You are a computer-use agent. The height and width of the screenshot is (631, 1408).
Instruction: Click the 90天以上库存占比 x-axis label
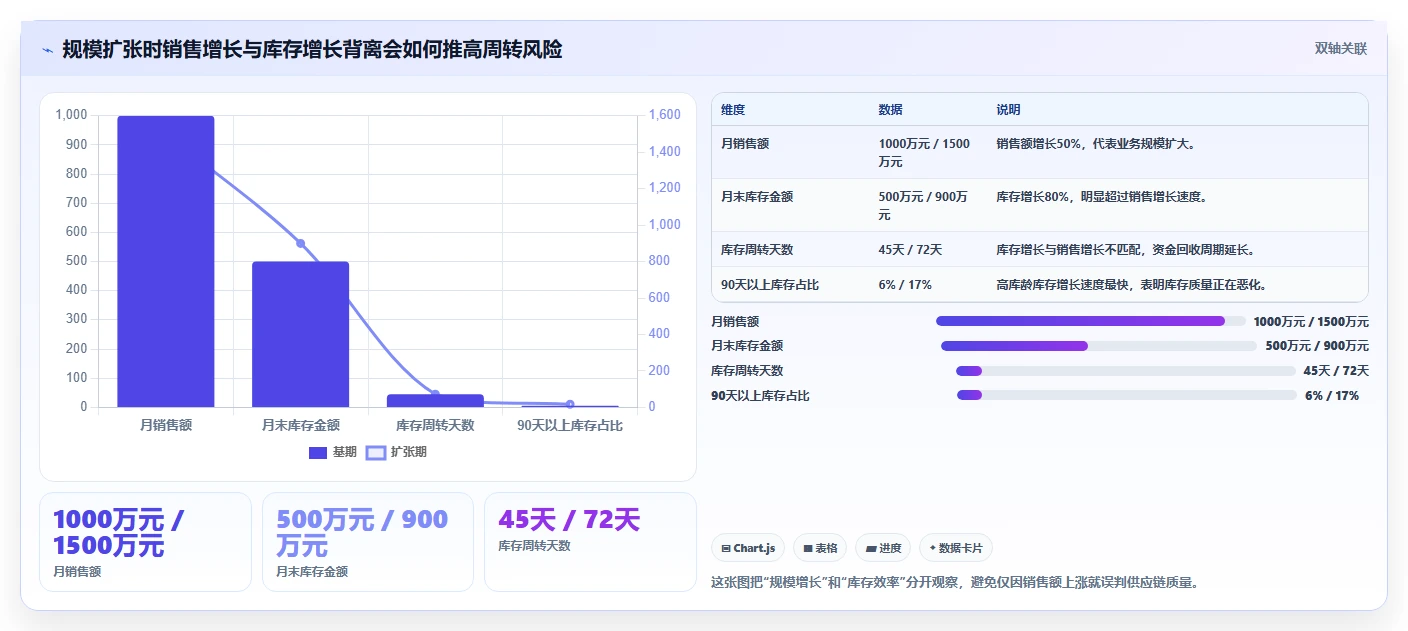pos(570,425)
